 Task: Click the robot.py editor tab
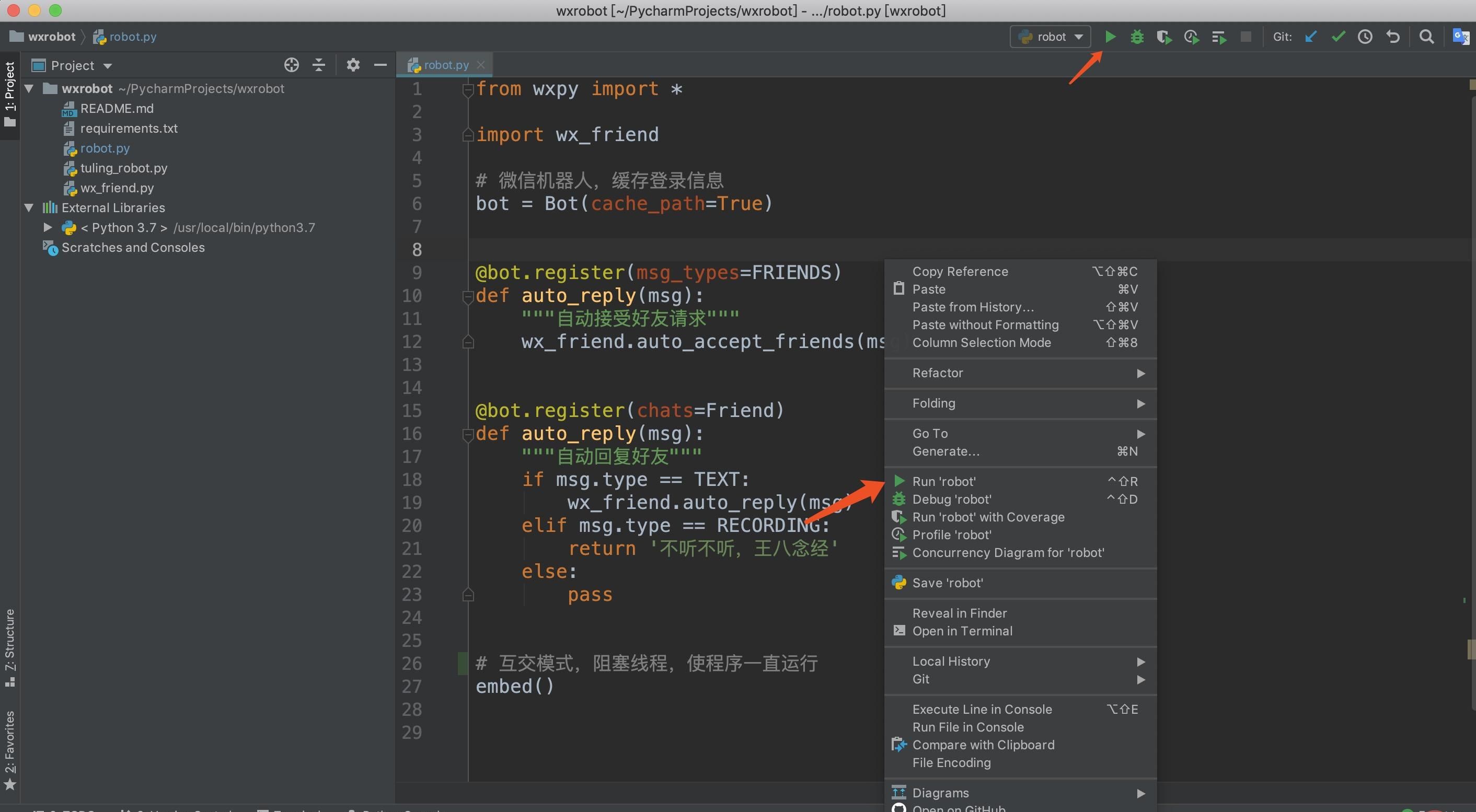point(444,64)
